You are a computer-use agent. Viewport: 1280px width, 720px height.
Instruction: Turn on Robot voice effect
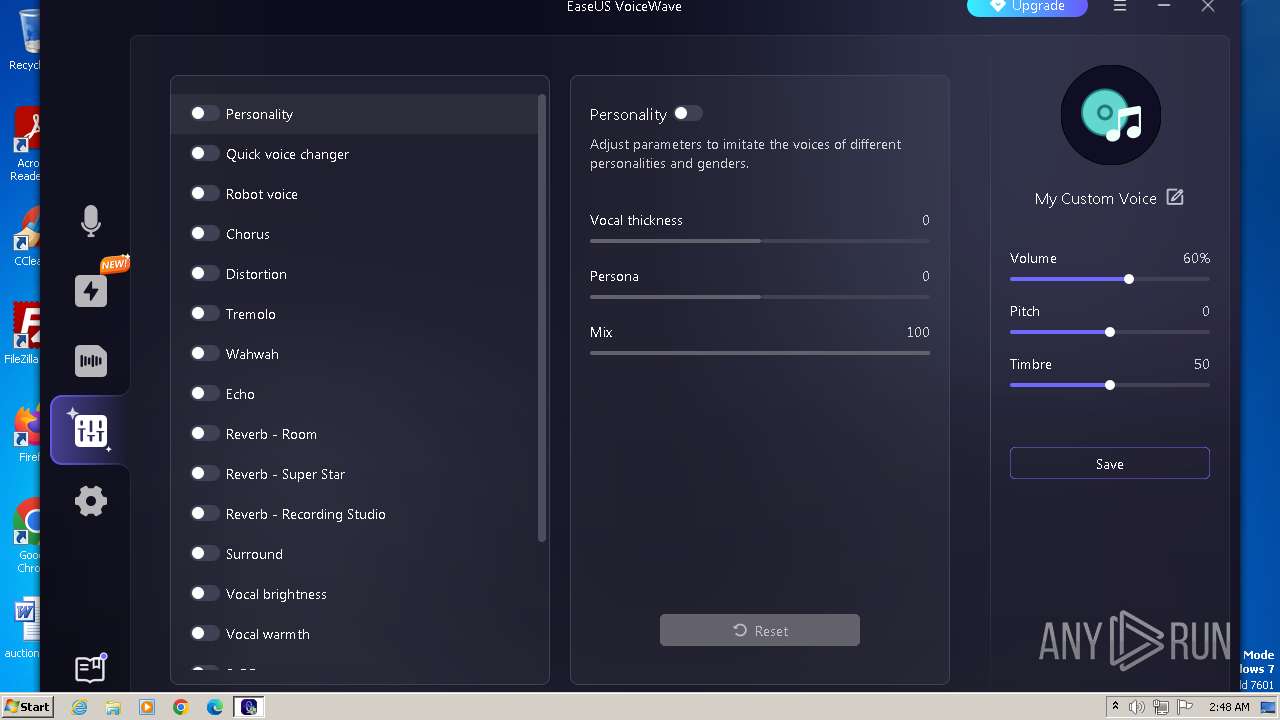point(205,194)
